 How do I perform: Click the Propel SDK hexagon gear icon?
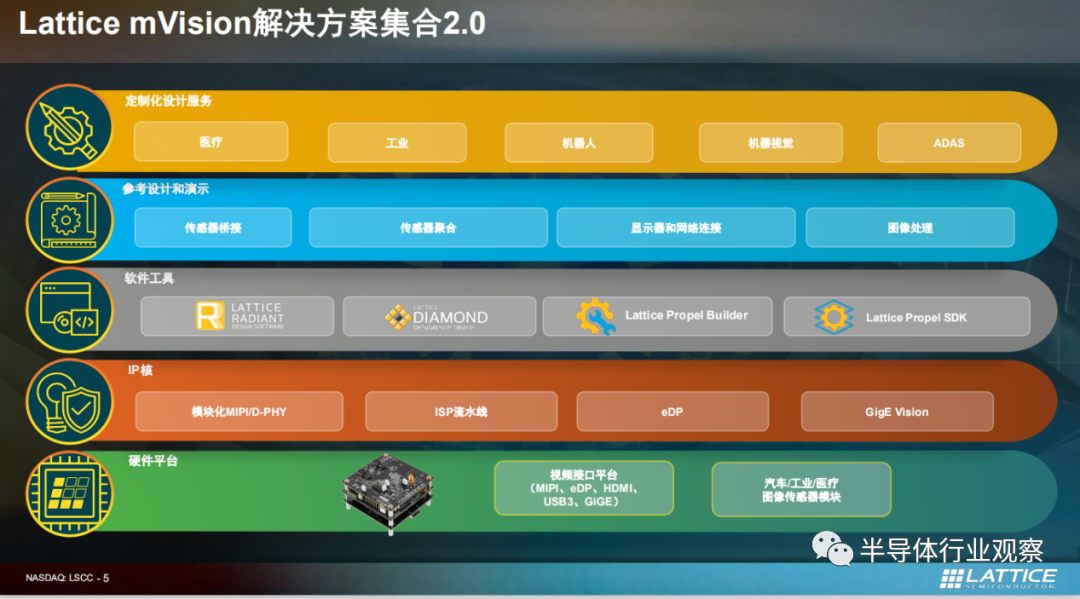point(833,317)
